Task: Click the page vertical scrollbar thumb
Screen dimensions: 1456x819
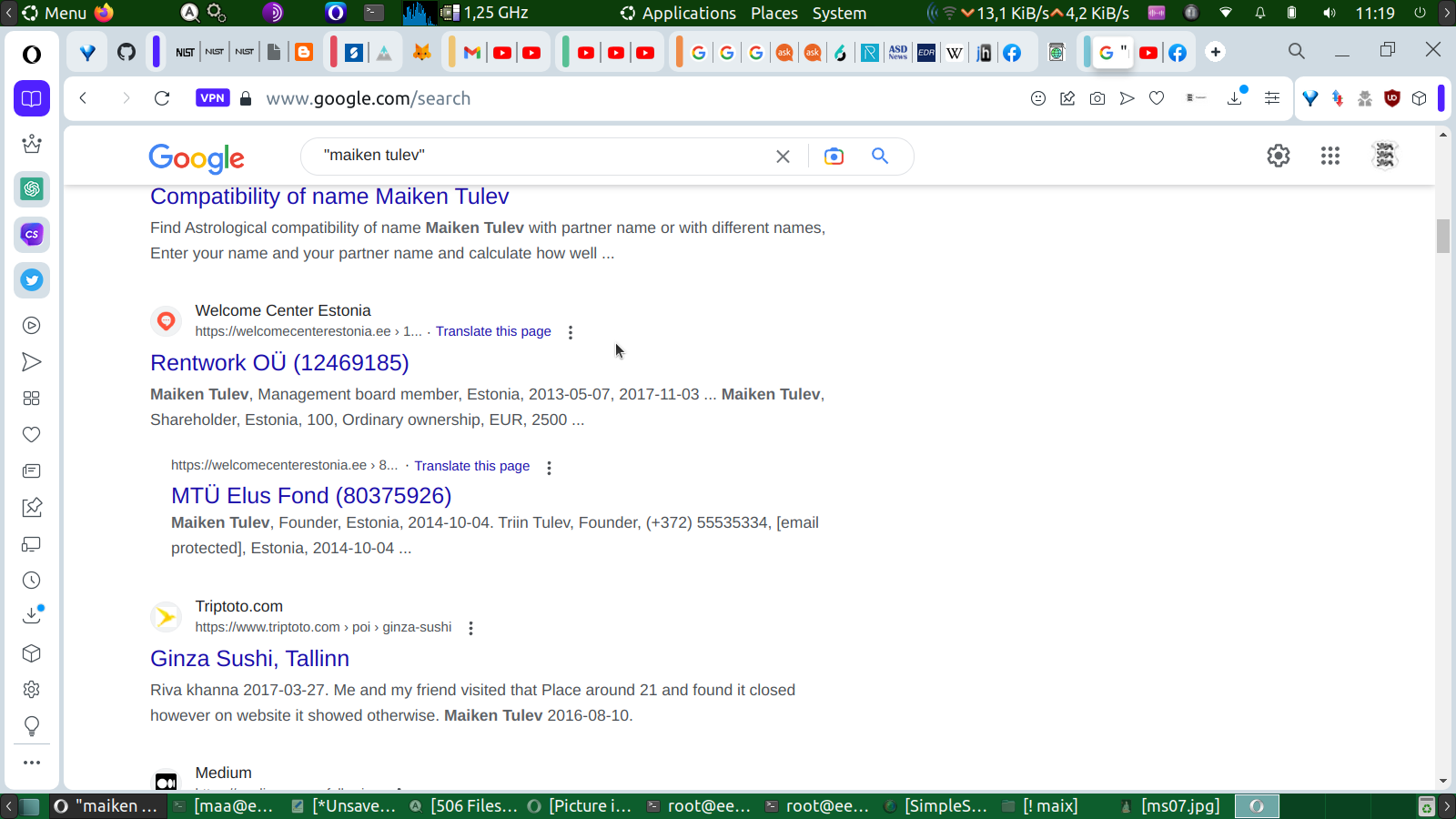Action: click(x=1443, y=236)
